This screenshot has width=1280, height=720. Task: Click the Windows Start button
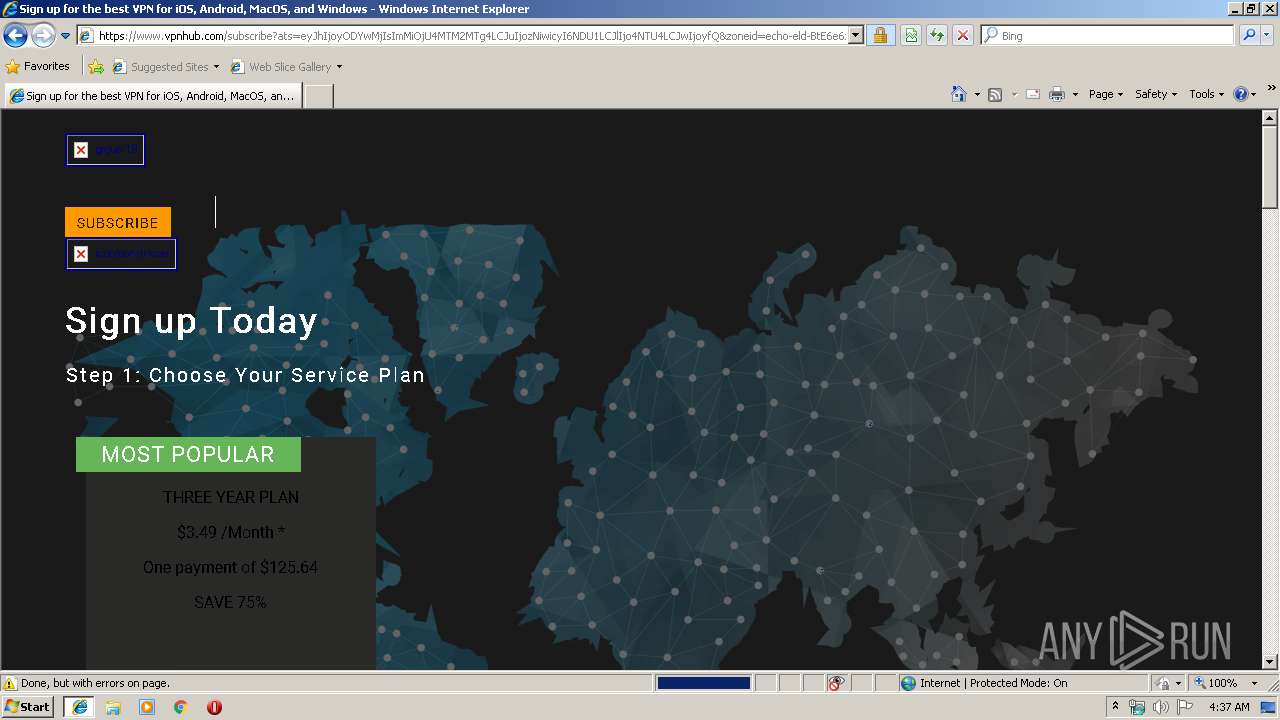coord(28,706)
